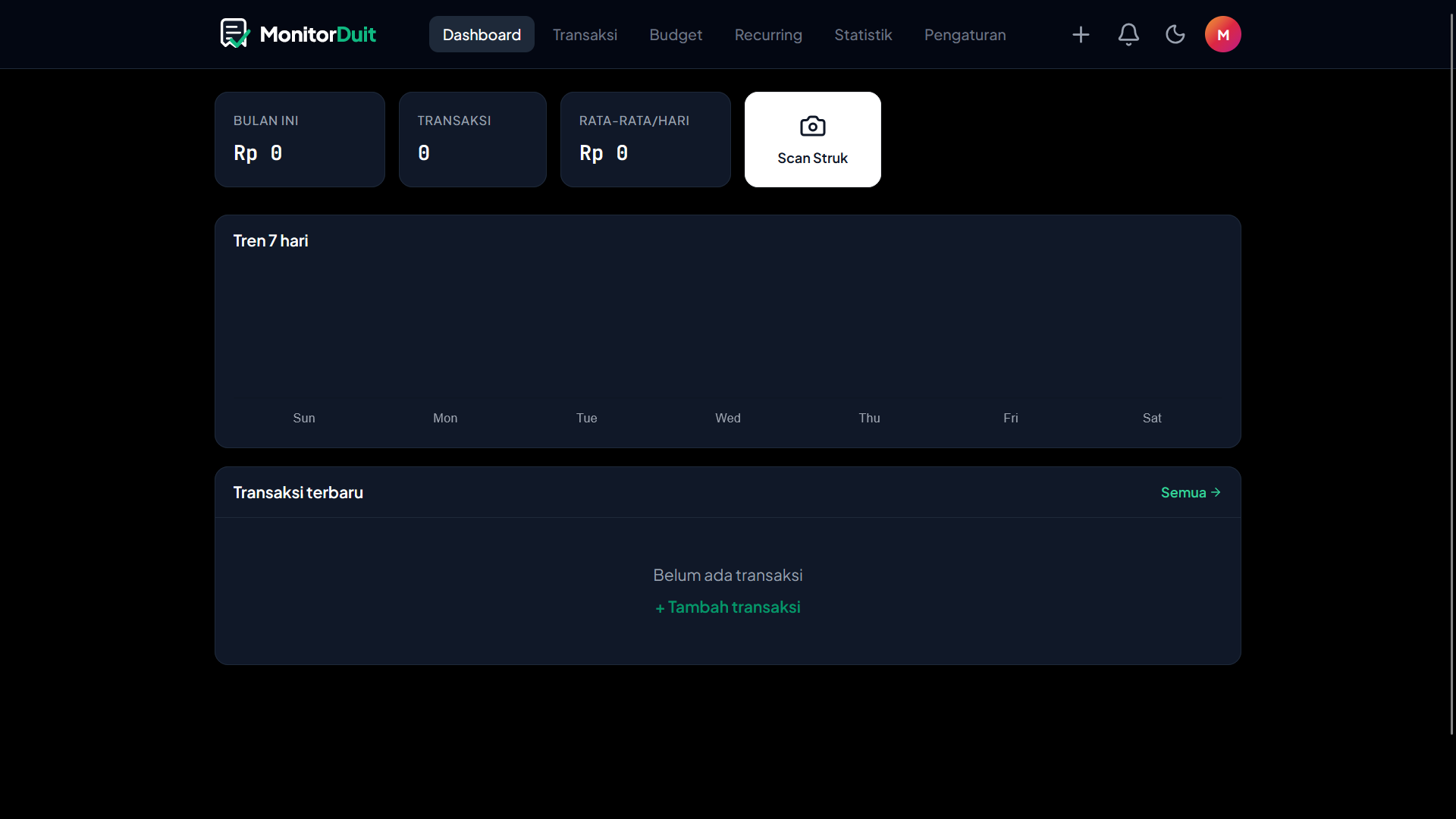Screen dimensions: 1456x819
Task: Open the Pengaturan tab
Action: pyautogui.click(x=965, y=34)
